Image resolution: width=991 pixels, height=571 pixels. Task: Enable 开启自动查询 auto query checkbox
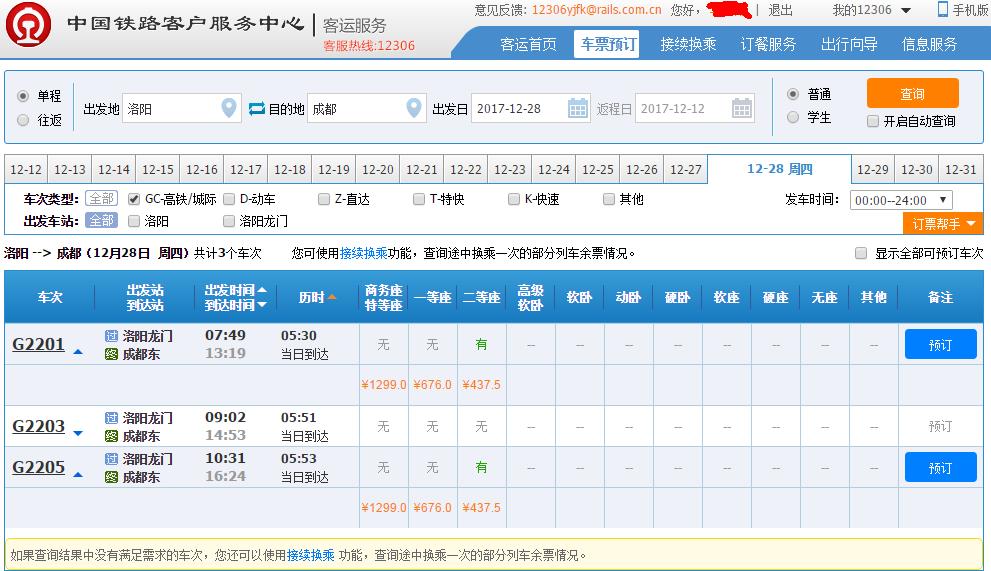point(873,121)
